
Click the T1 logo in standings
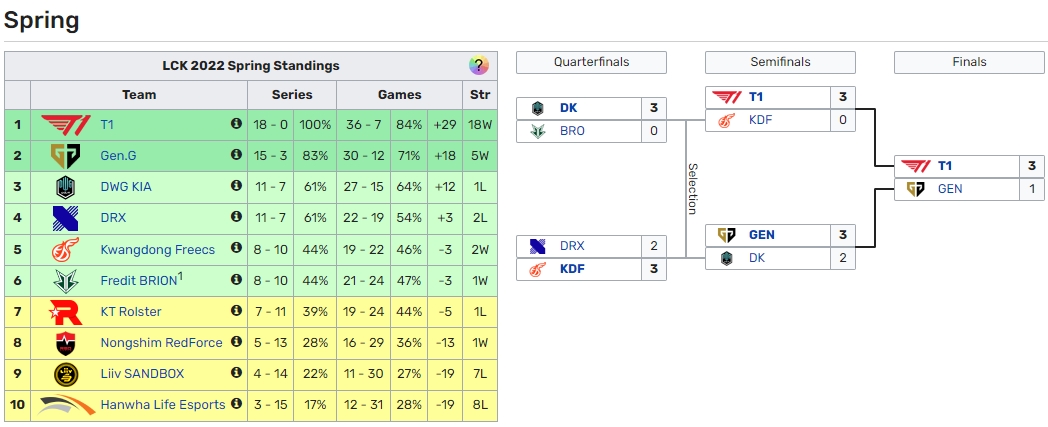[66, 124]
